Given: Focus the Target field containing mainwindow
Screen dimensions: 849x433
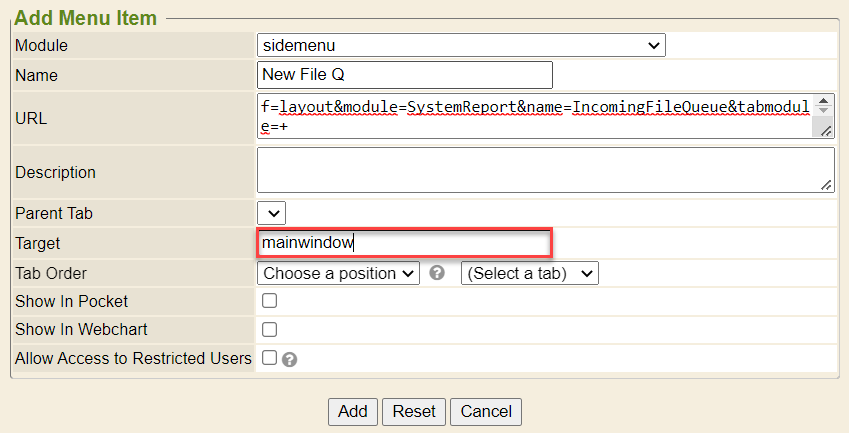Looking at the screenshot, I should [404, 242].
